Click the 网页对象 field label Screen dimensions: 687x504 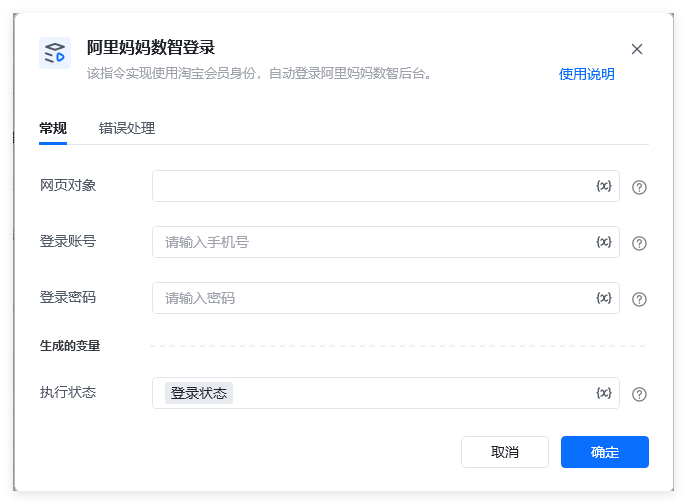click(x=68, y=185)
